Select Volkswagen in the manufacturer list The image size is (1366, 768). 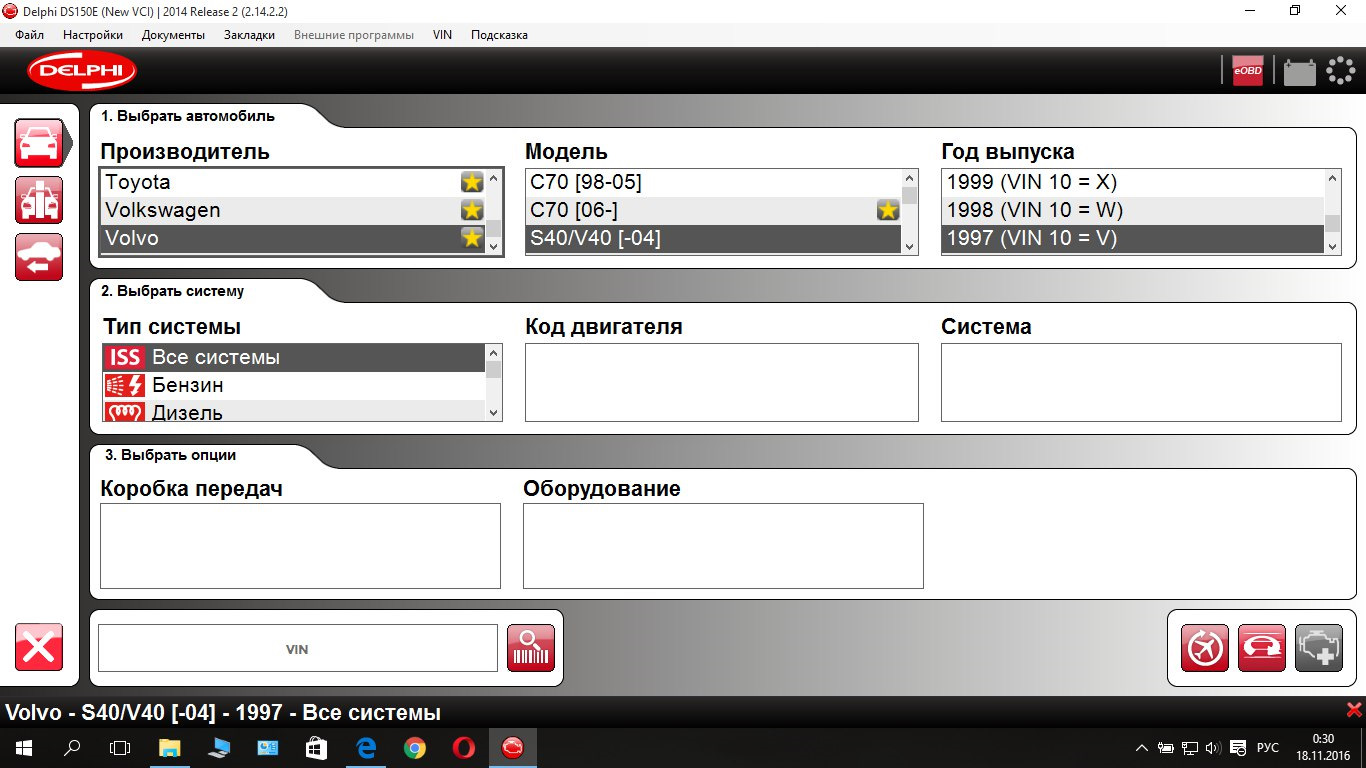pyautogui.click(x=293, y=210)
